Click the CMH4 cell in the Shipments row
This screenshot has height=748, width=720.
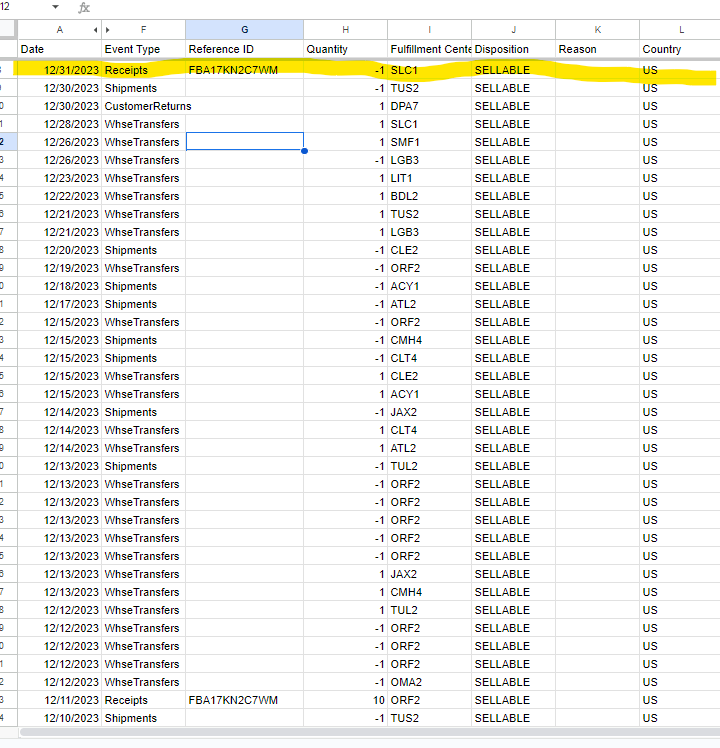pyautogui.click(x=429, y=340)
